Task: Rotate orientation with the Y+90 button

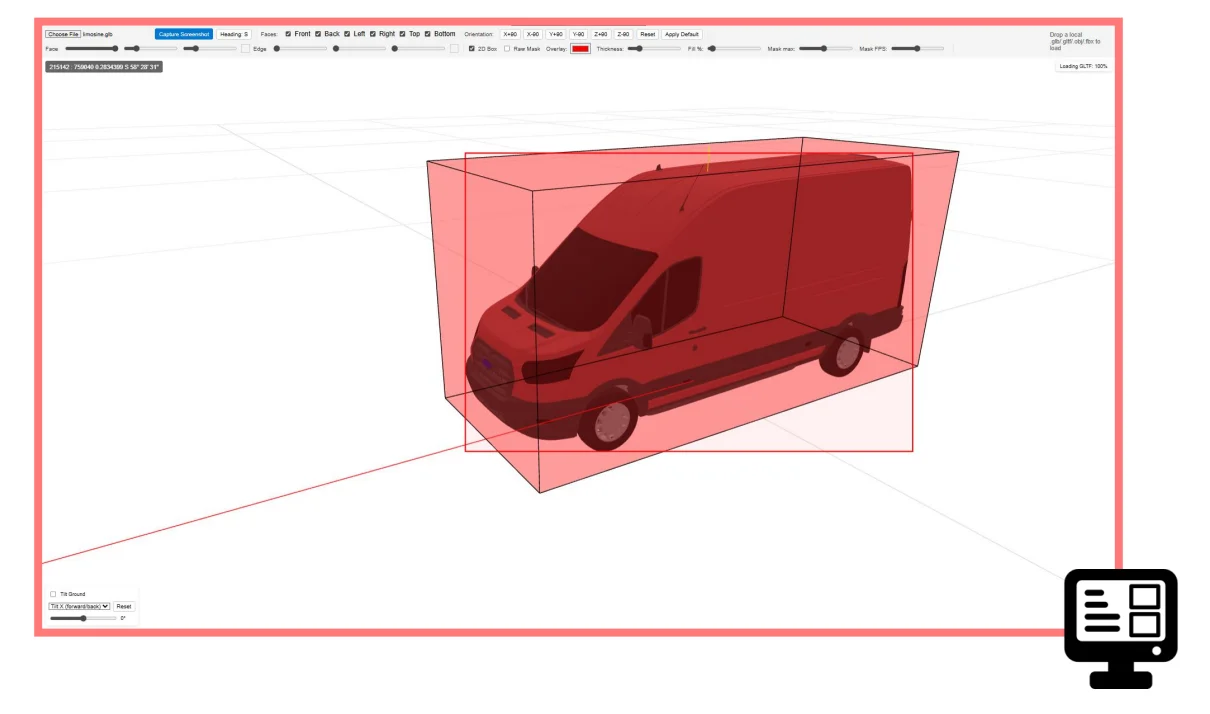Action: point(556,34)
